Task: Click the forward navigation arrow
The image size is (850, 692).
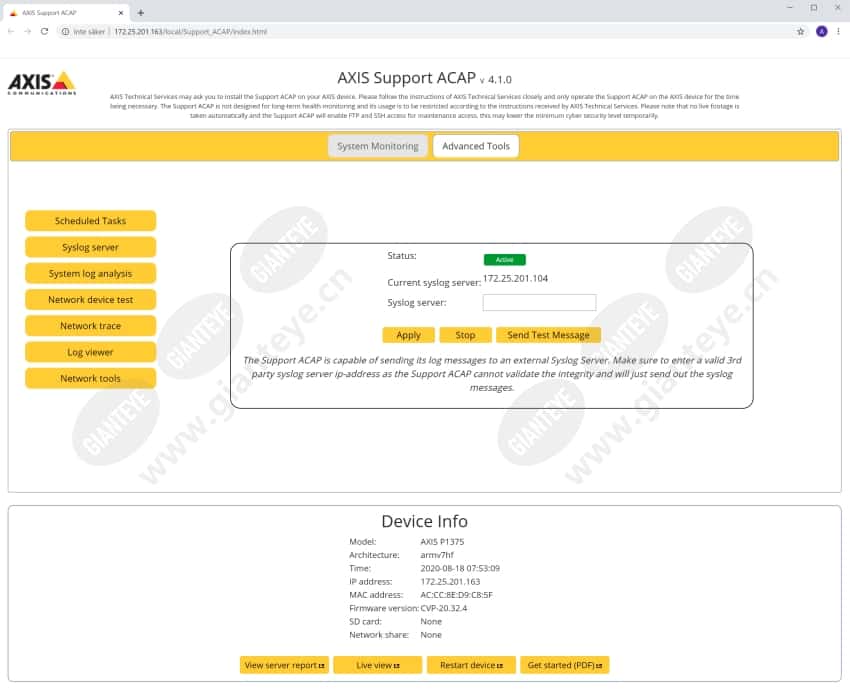Action: coord(28,31)
